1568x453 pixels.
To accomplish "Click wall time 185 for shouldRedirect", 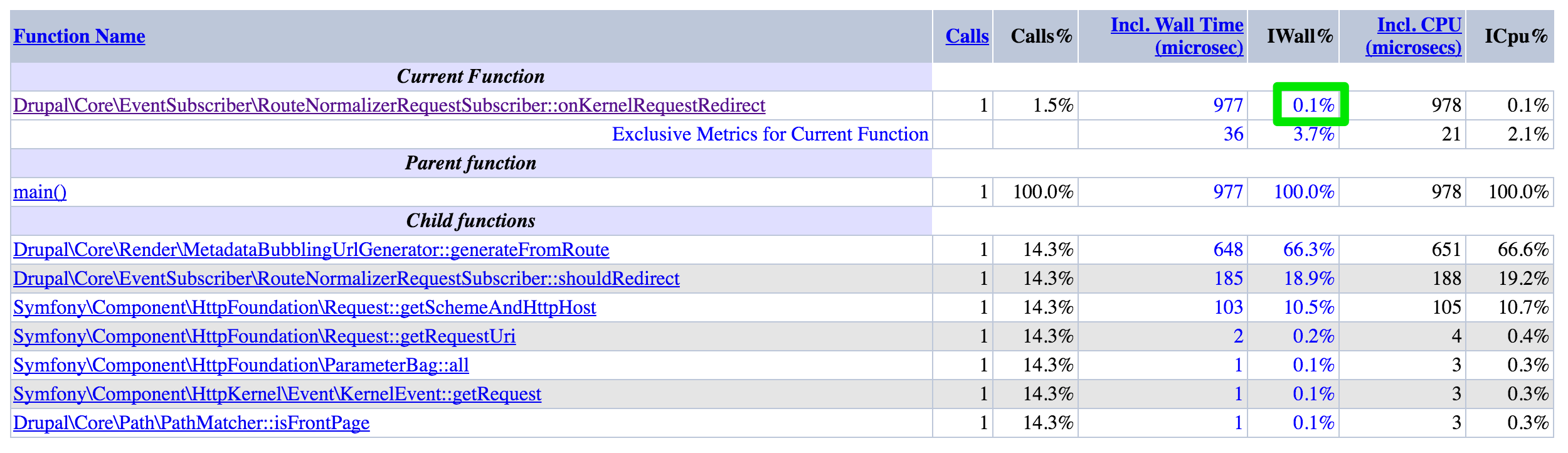I will (x=1228, y=279).
